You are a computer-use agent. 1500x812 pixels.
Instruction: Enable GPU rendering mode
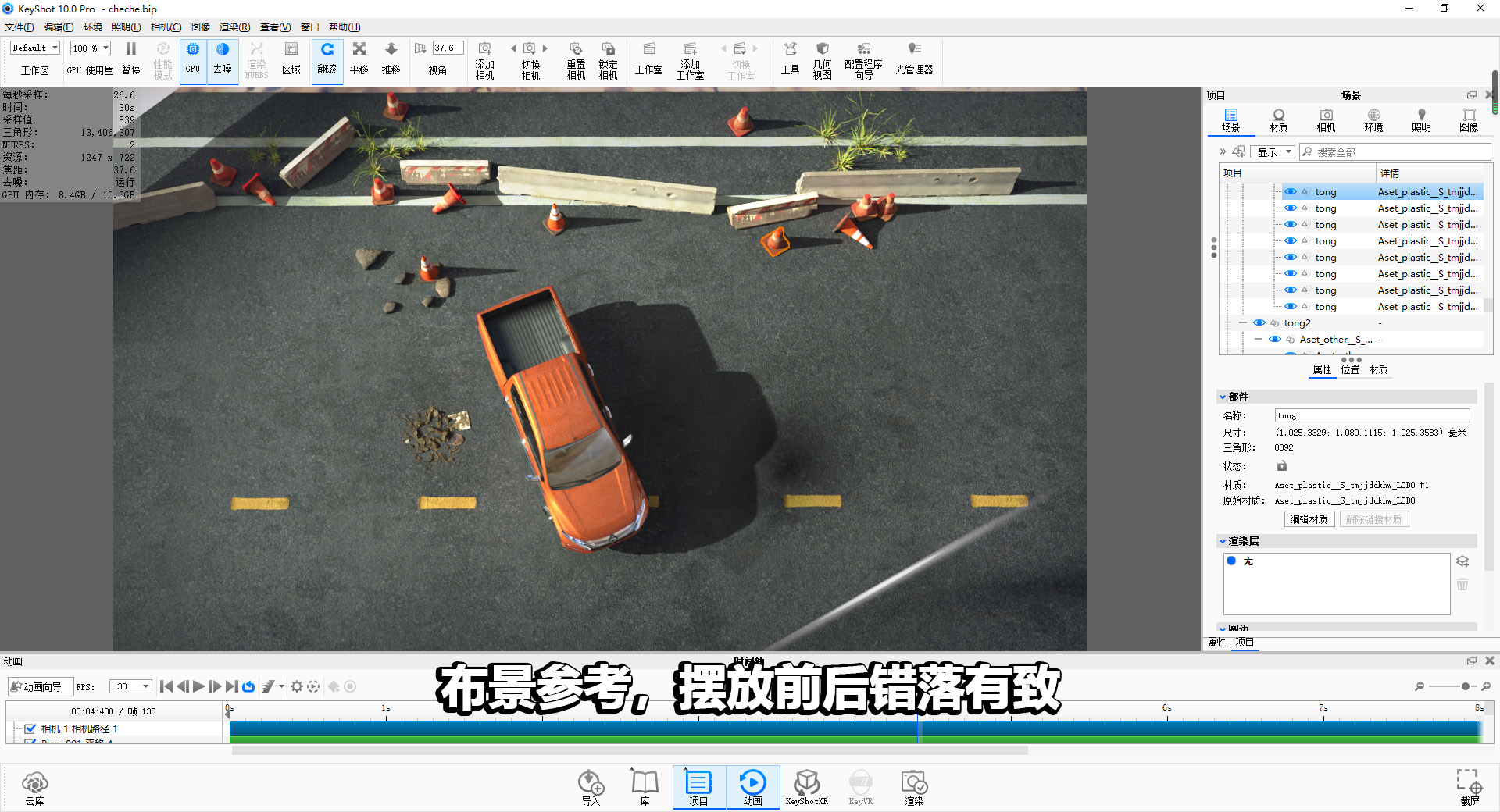(192, 59)
